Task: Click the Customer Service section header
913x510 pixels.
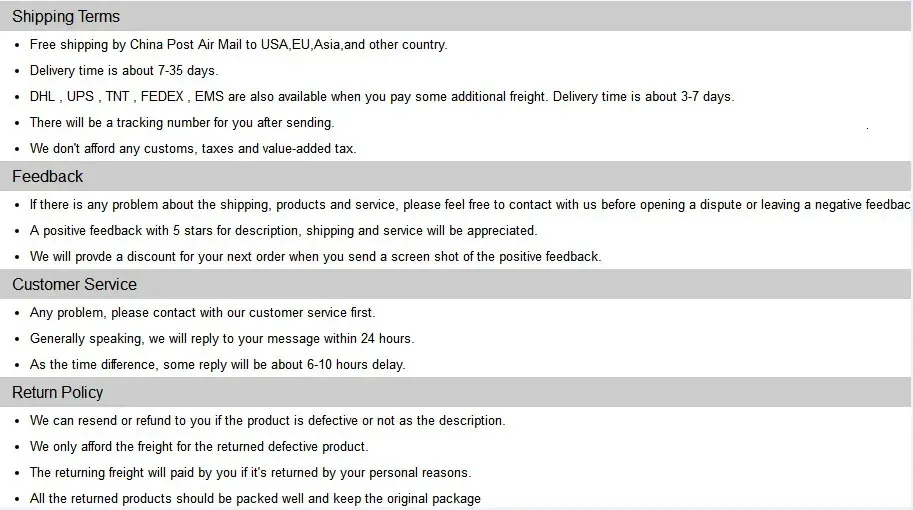Action: pos(74,285)
